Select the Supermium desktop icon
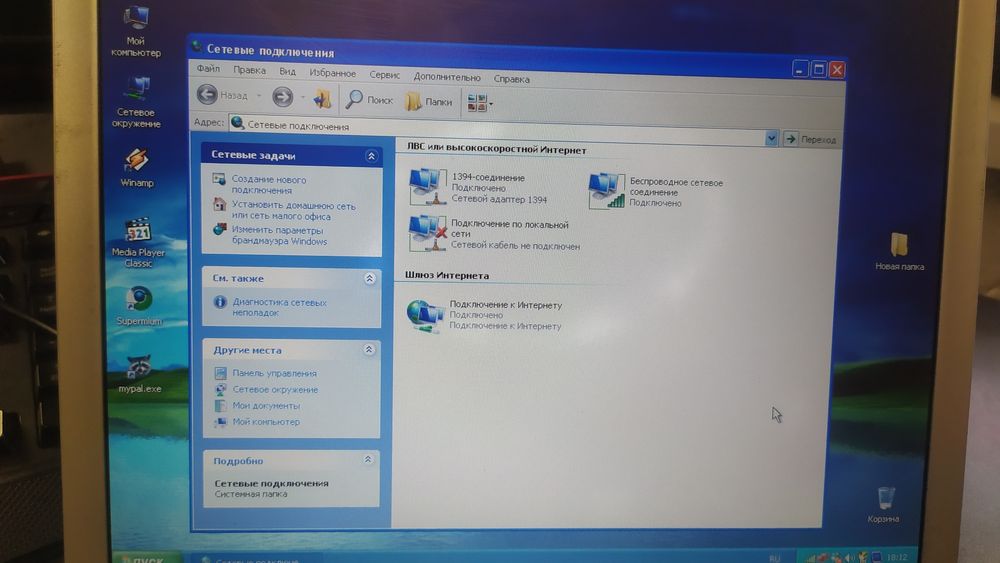1000x563 pixels. [x=139, y=307]
